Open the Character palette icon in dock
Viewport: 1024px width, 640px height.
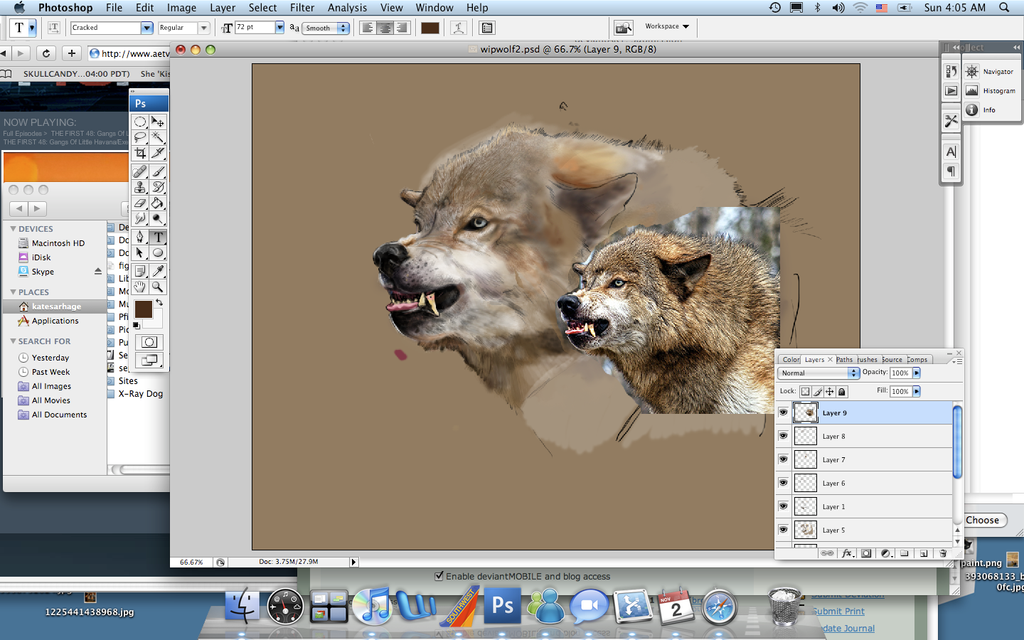(x=951, y=152)
